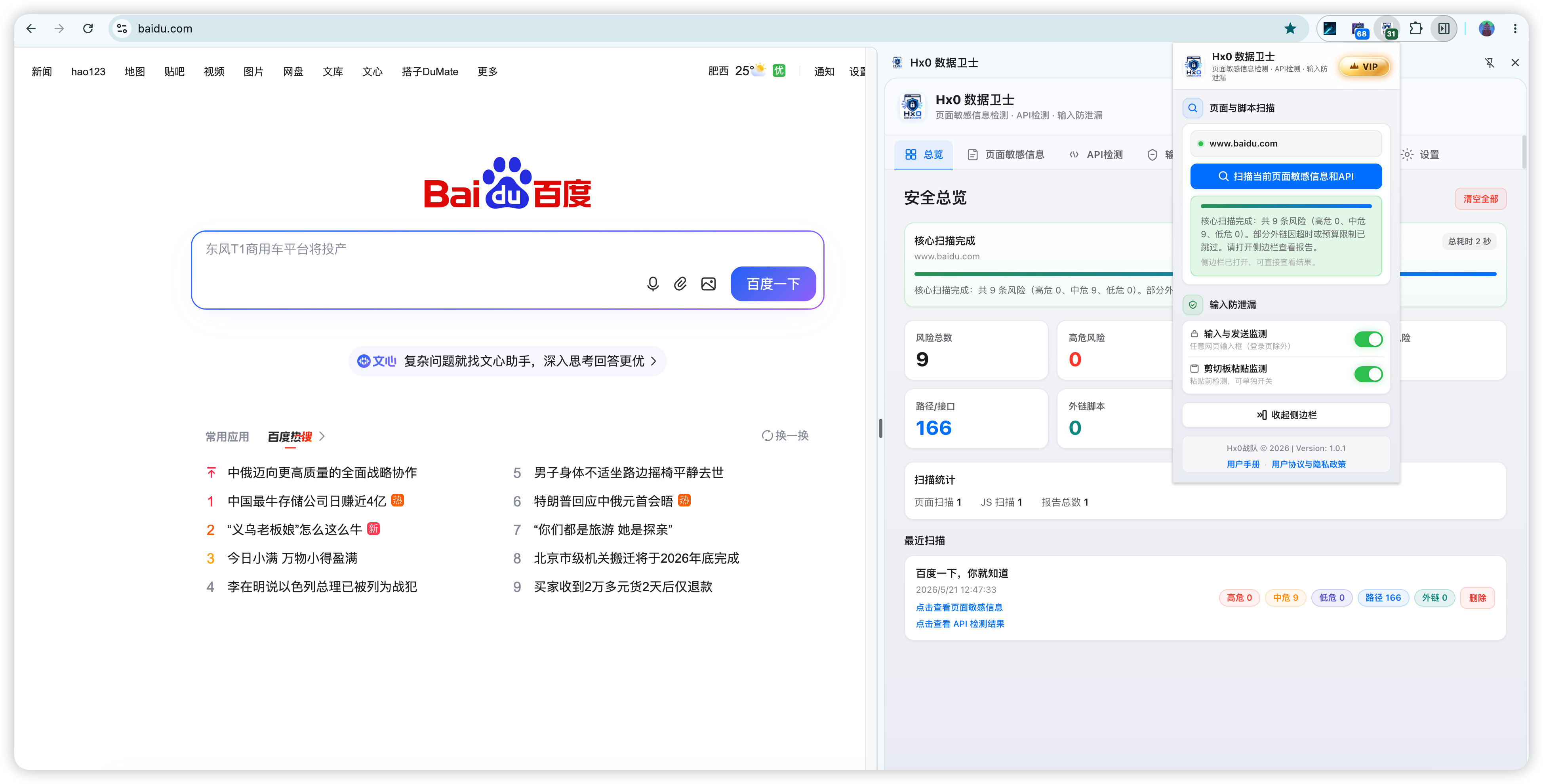
Task: Toggle the 剪切板粘贴监测 switch
Action: (x=1368, y=374)
